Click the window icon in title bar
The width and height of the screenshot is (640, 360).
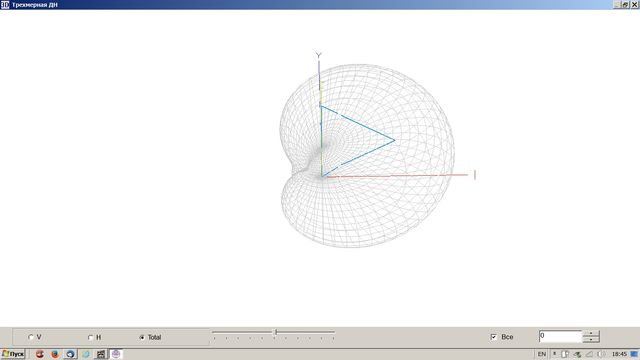(x=5, y=4)
